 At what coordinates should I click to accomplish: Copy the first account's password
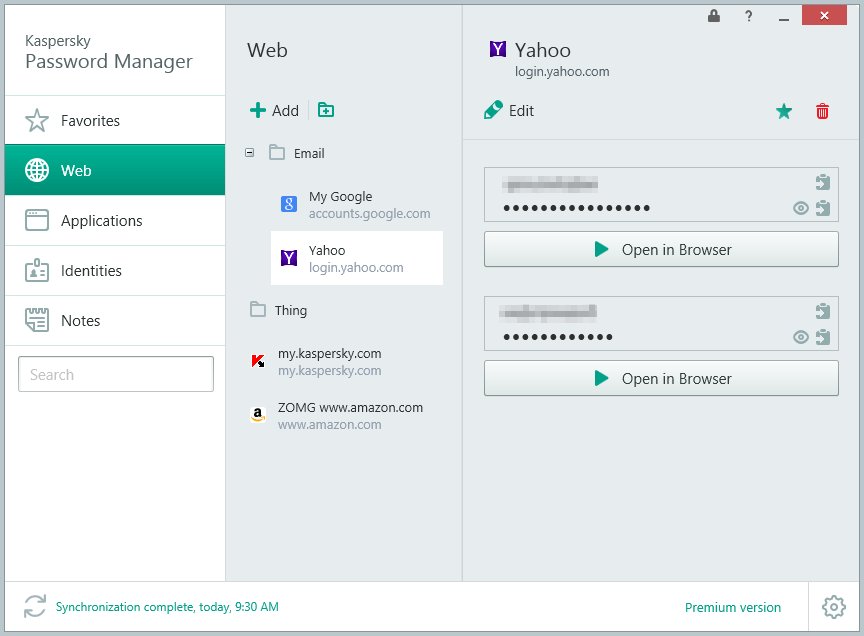(x=823, y=208)
